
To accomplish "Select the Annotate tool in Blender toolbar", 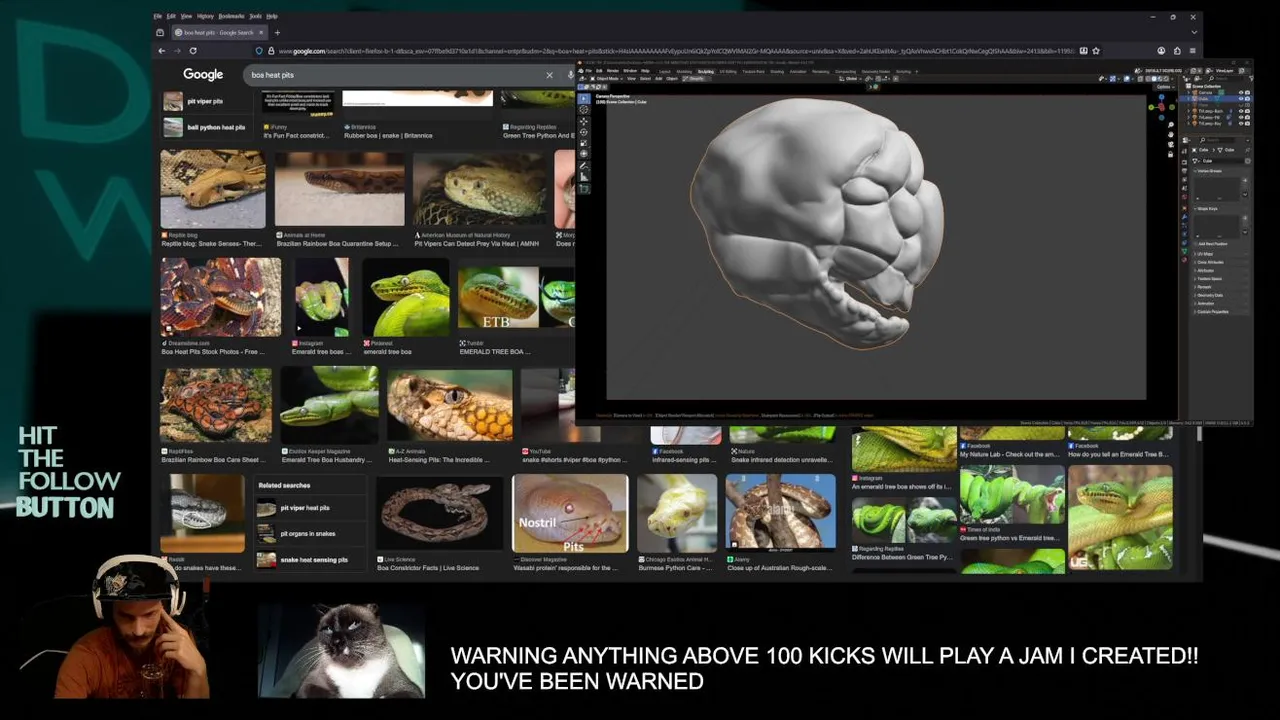I will 584,165.
